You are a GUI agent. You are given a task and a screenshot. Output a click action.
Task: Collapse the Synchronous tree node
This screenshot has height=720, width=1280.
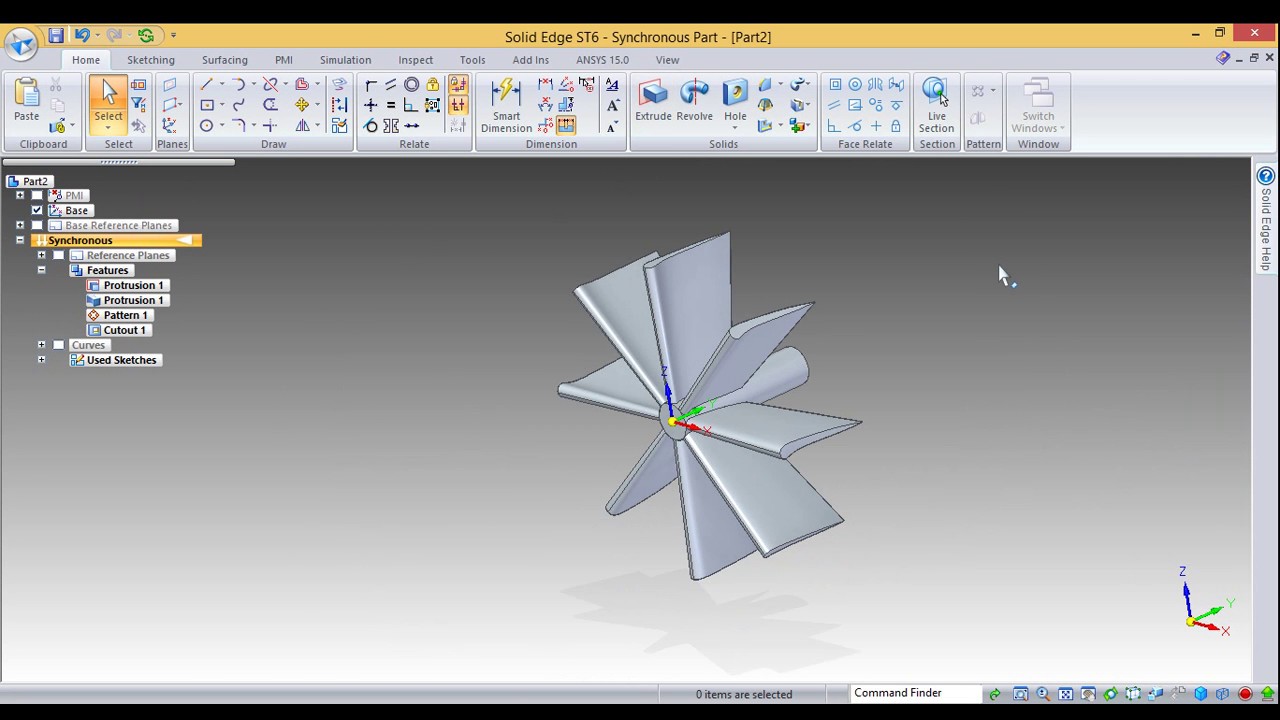[20, 240]
